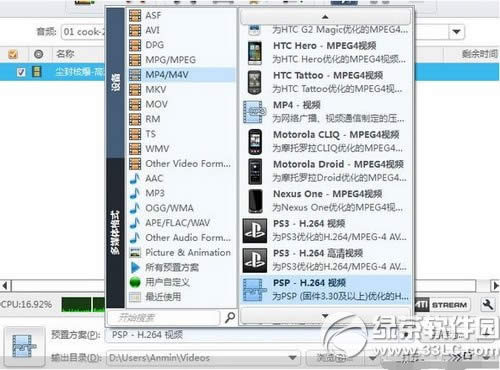Click the status circle column header
Viewport: 500px width, 370px height.
[39, 54]
